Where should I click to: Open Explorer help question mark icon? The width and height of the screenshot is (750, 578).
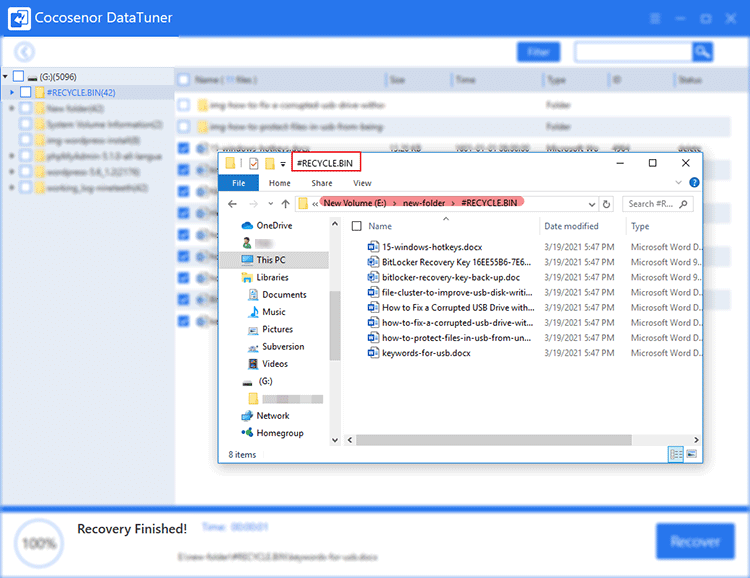pyautogui.click(x=694, y=182)
